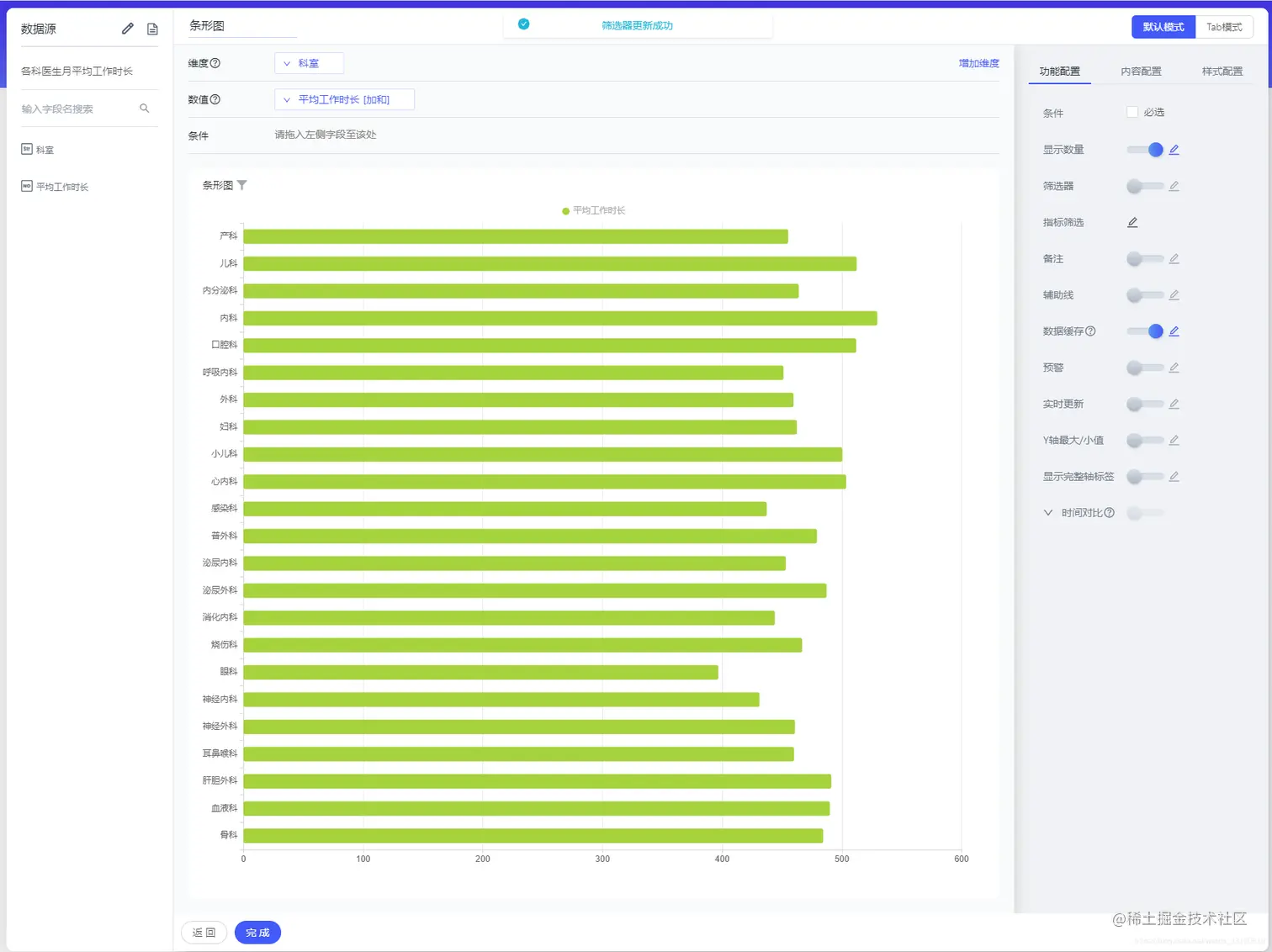Screen dimensions: 1272x952
Task: Click the 请拖入左侧字段至该处 condition drop area
Action: tap(326, 135)
